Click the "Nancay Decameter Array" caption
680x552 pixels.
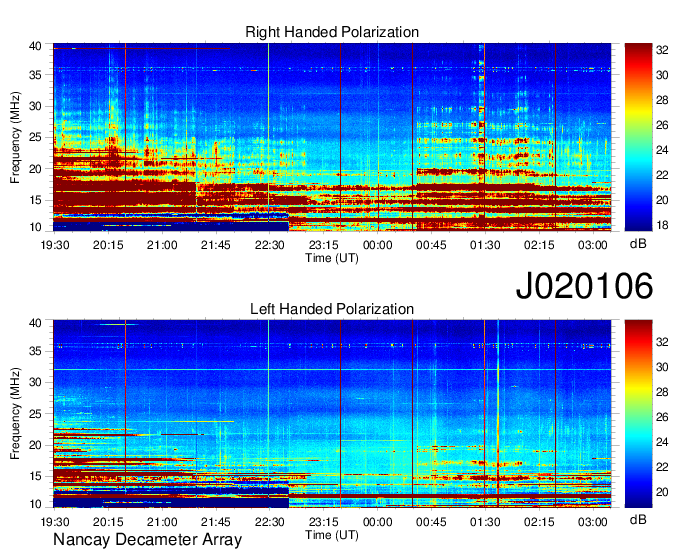coord(147,540)
